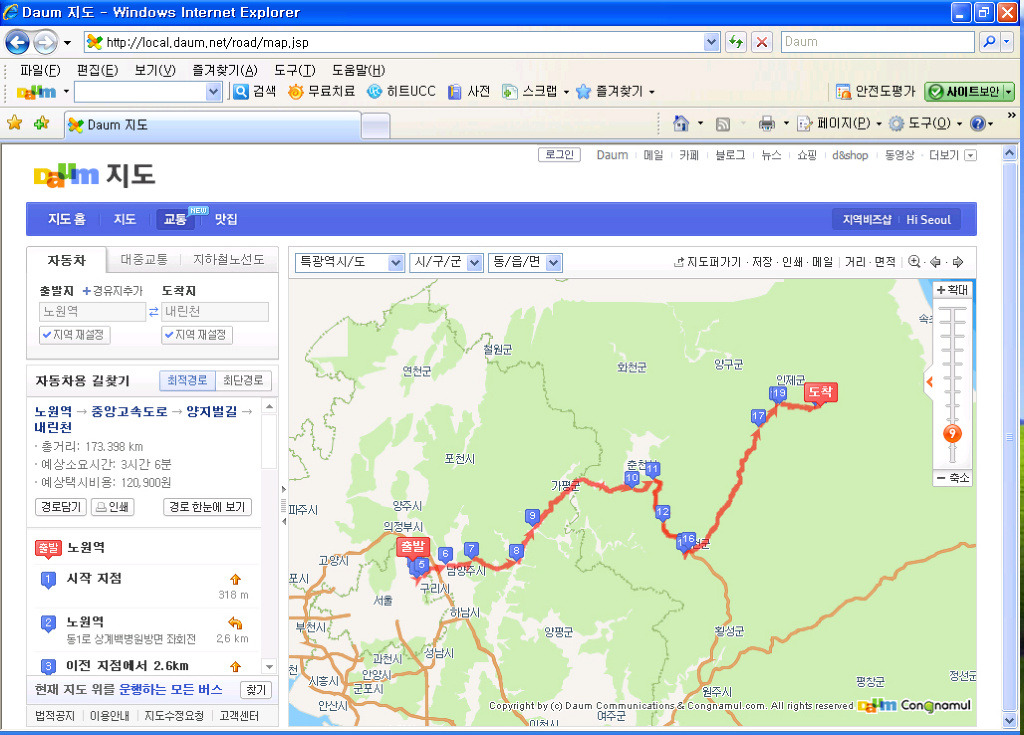
Task: Zoom out with the –축소 button
Action: [952, 478]
